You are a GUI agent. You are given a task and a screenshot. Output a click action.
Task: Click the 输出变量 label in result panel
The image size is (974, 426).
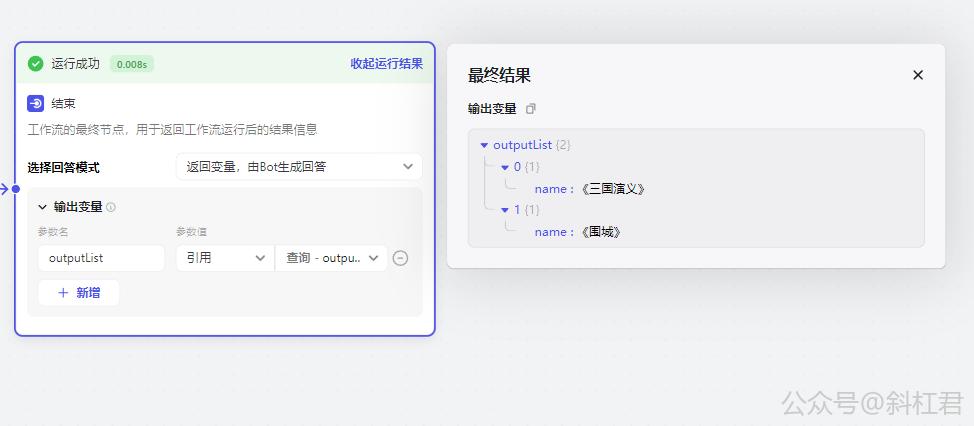pyautogui.click(x=492, y=109)
